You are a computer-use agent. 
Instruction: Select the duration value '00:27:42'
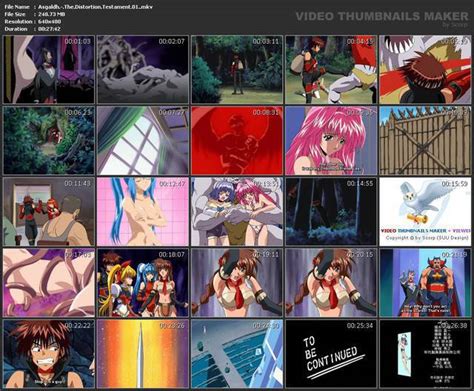coord(49,29)
